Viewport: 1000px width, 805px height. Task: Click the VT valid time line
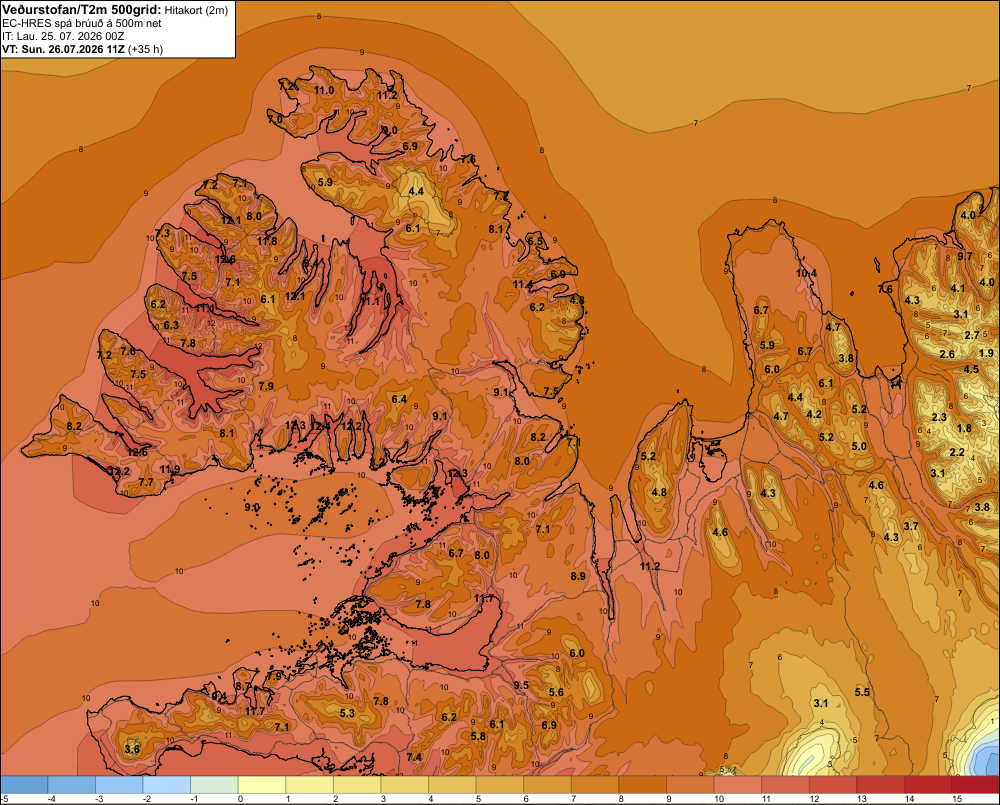click(82, 49)
